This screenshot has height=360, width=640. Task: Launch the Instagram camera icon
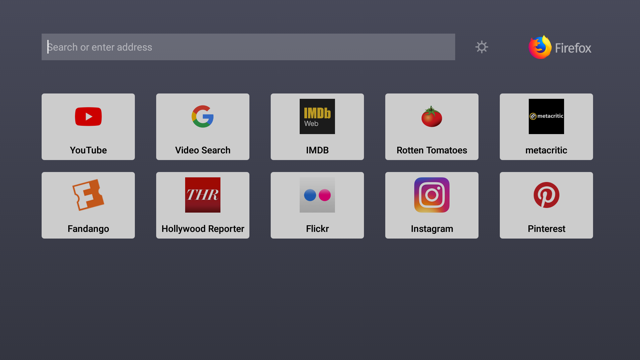coord(432,195)
